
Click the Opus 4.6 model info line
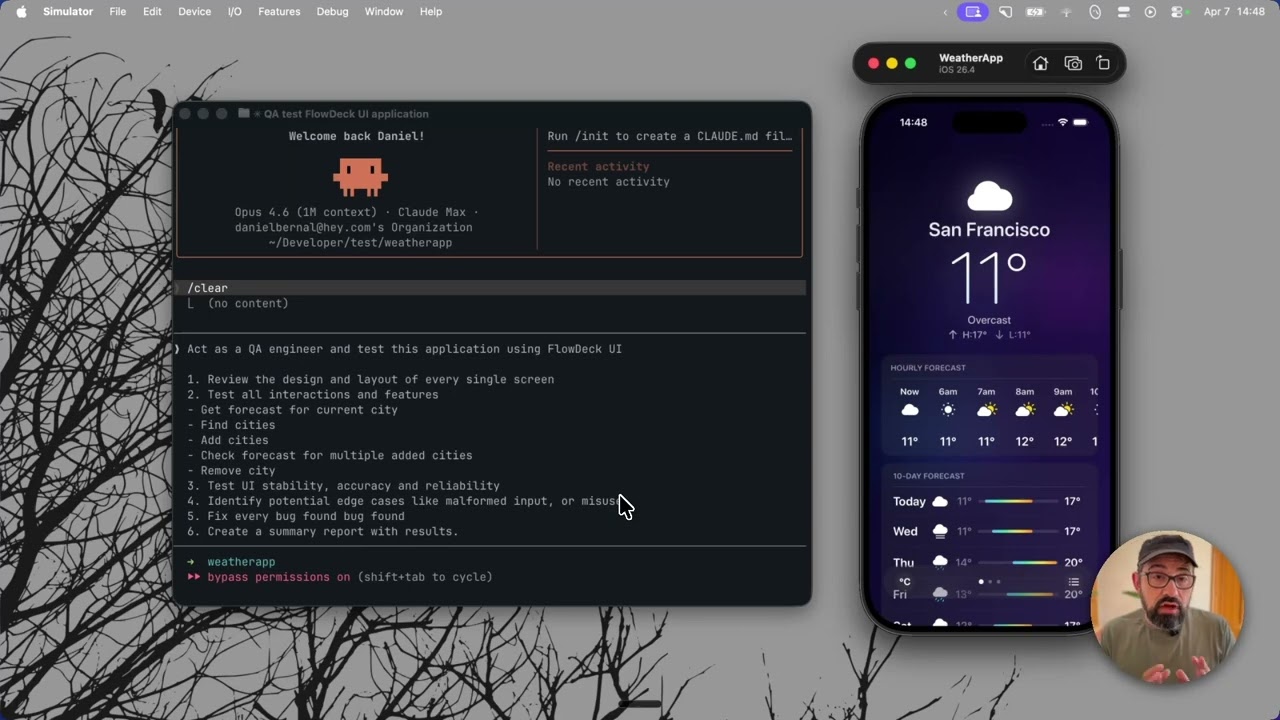tap(357, 212)
